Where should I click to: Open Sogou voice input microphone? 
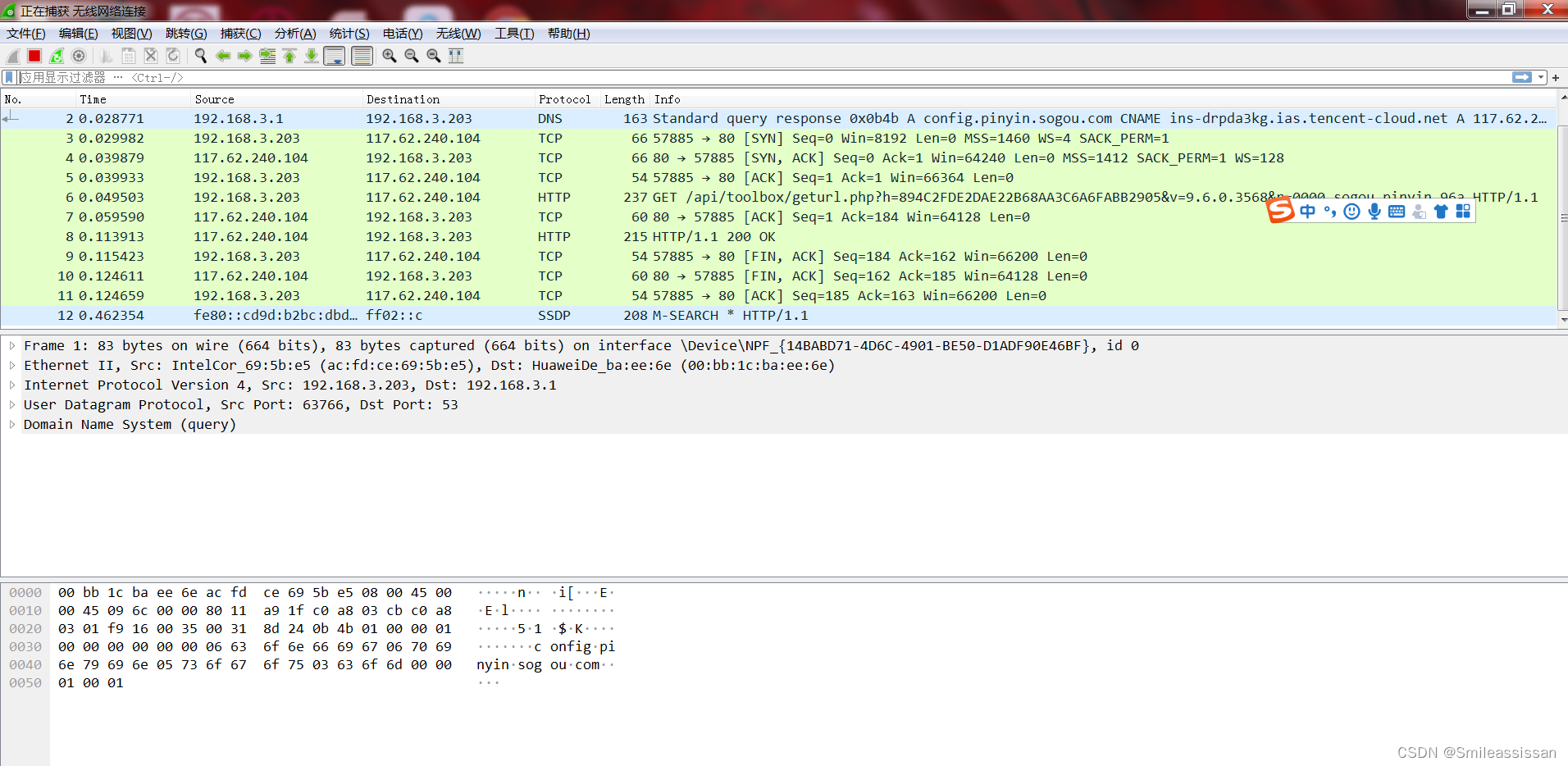pyautogui.click(x=1374, y=211)
